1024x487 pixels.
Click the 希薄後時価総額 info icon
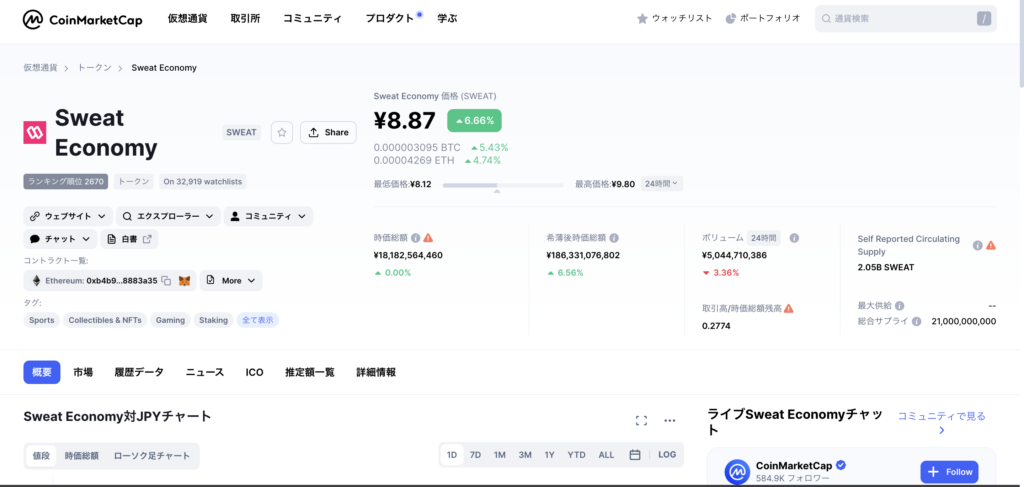pyautogui.click(x=614, y=238)
